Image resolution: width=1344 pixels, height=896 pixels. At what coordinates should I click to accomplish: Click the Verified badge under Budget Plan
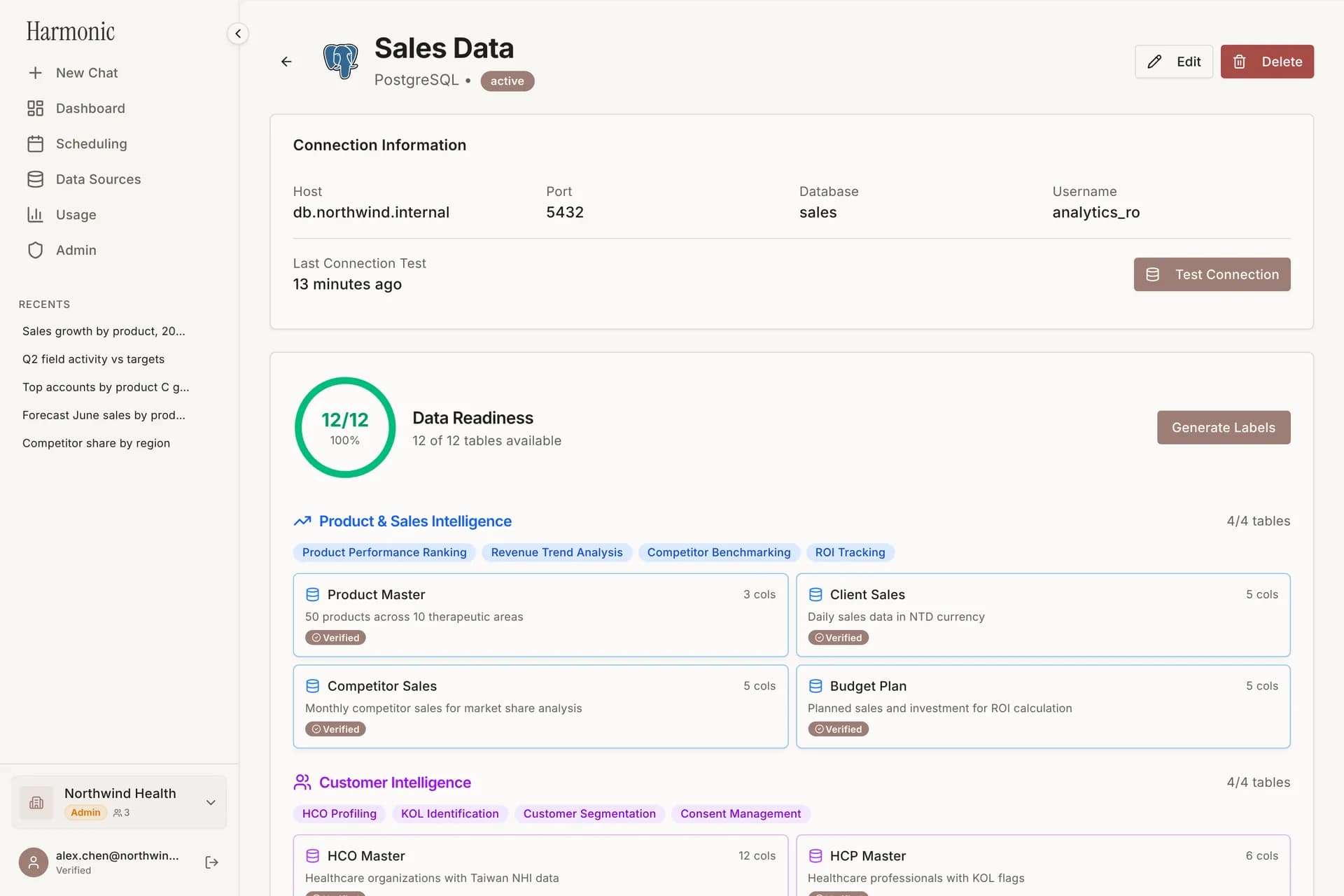(x=838, y=729)
